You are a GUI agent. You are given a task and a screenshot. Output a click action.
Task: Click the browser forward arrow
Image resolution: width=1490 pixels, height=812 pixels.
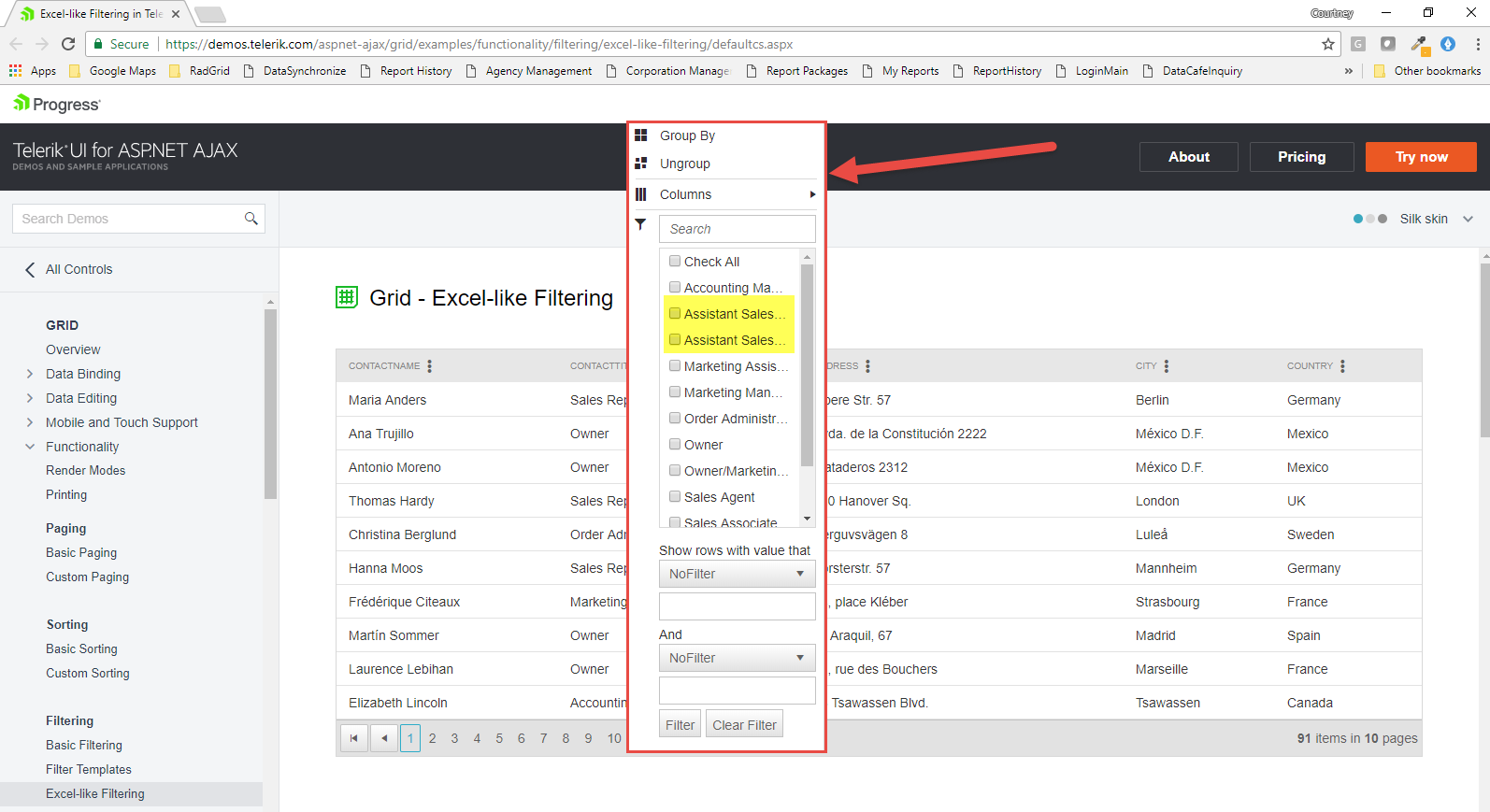42,44
